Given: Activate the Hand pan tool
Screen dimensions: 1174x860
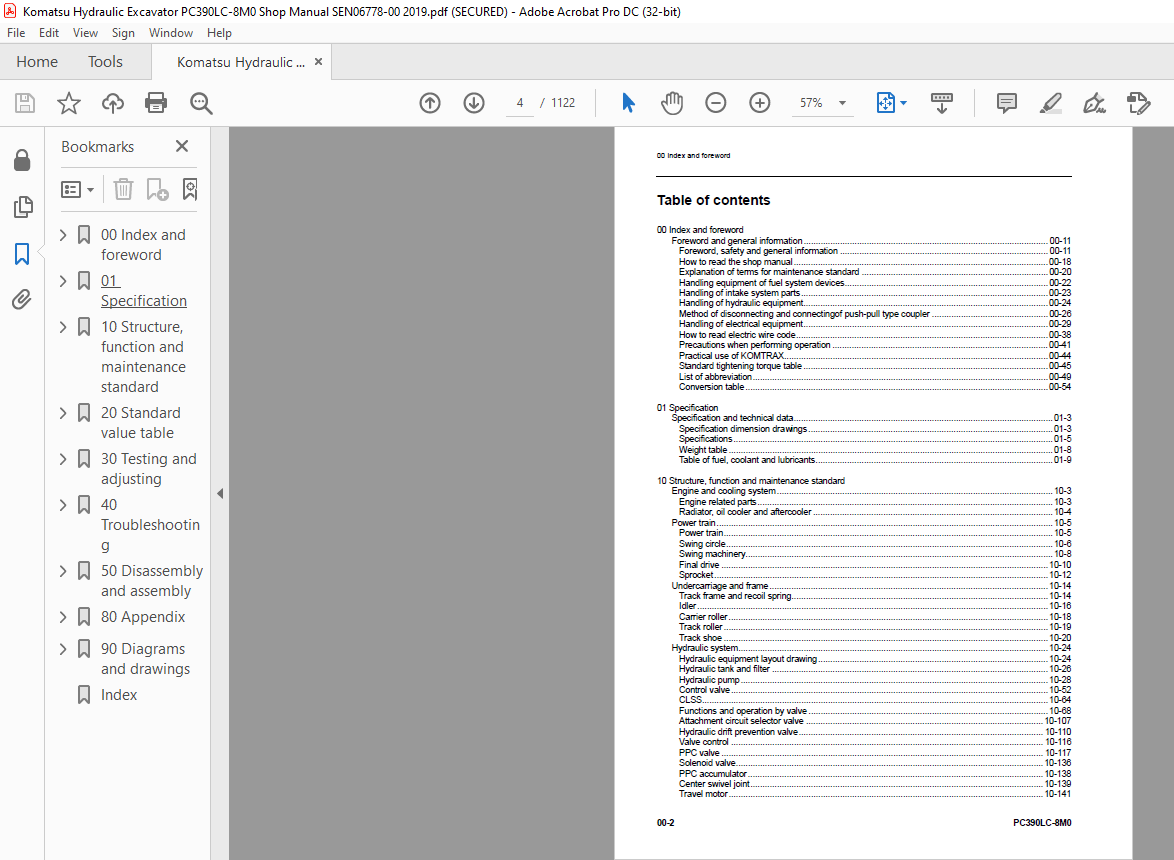Looking at the screenshot, I should [672, 103].
